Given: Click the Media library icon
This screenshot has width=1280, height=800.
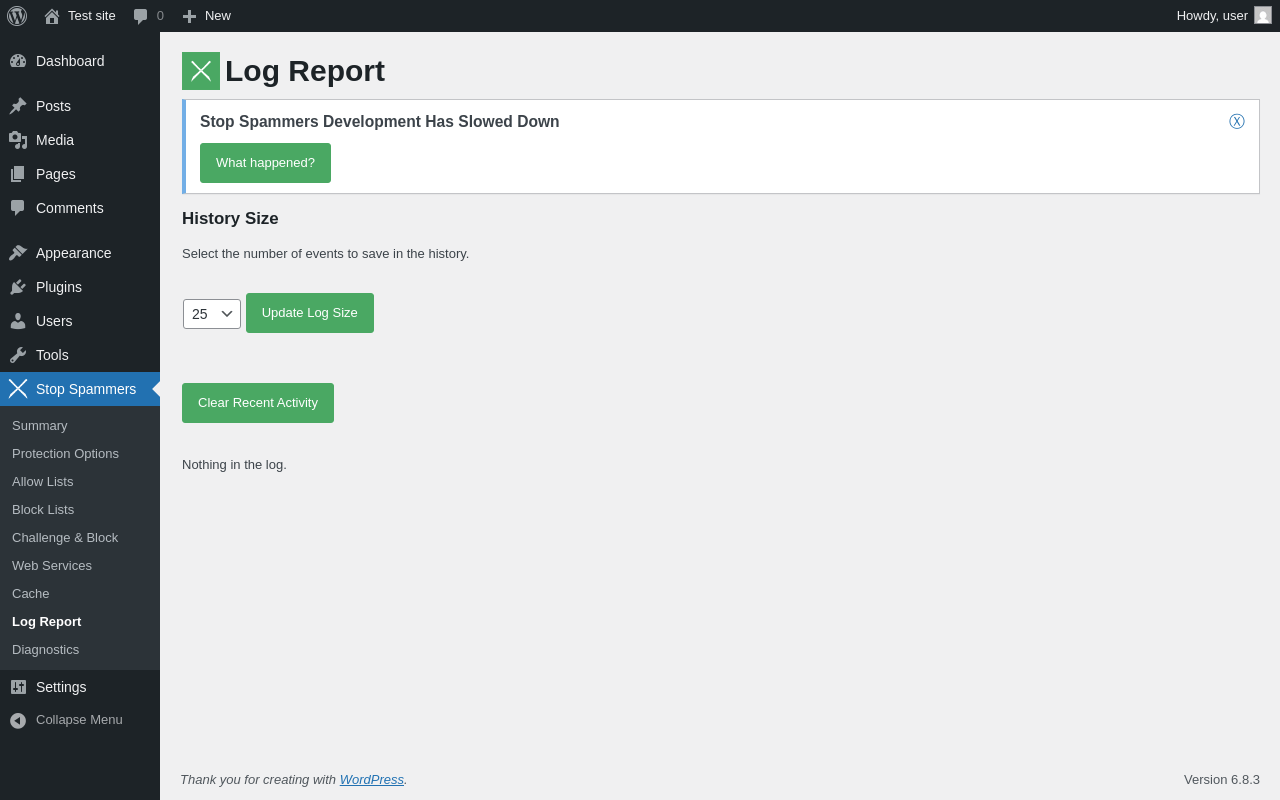Looking at the screenshot, I should 18,140.
